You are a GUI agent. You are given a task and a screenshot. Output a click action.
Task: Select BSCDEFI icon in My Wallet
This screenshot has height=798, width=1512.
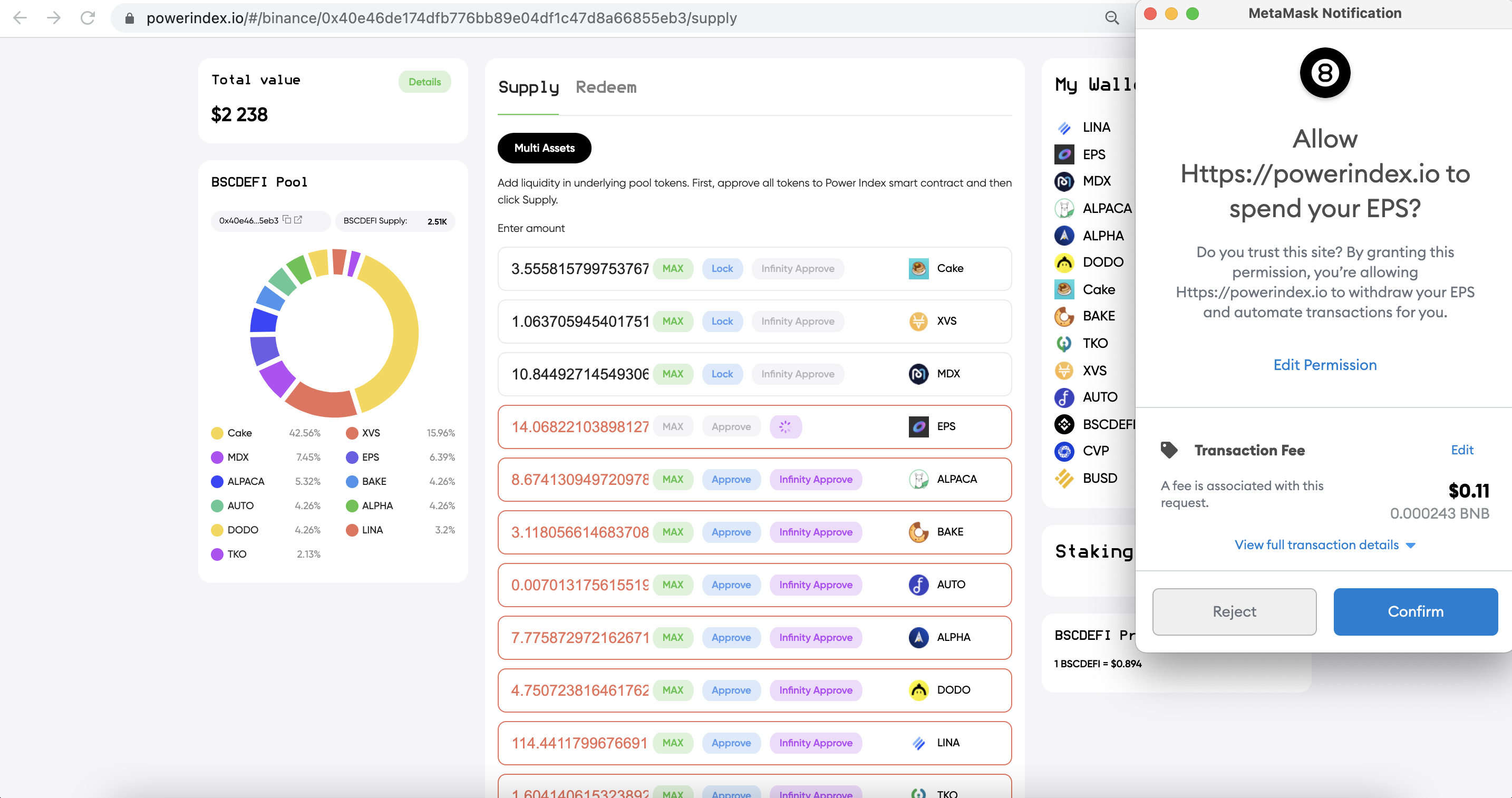click(1063, 424)
